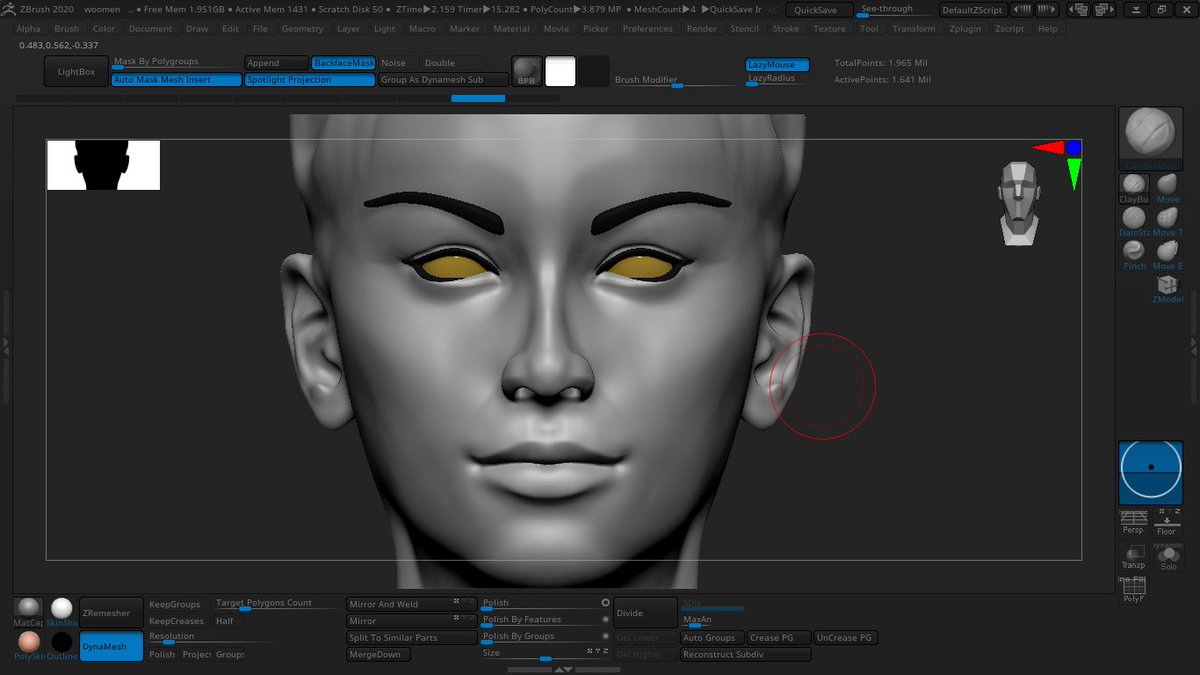Click the silhouette thumbnail preview
Screen dimensions: 1200x675
[x=103, y=165]
